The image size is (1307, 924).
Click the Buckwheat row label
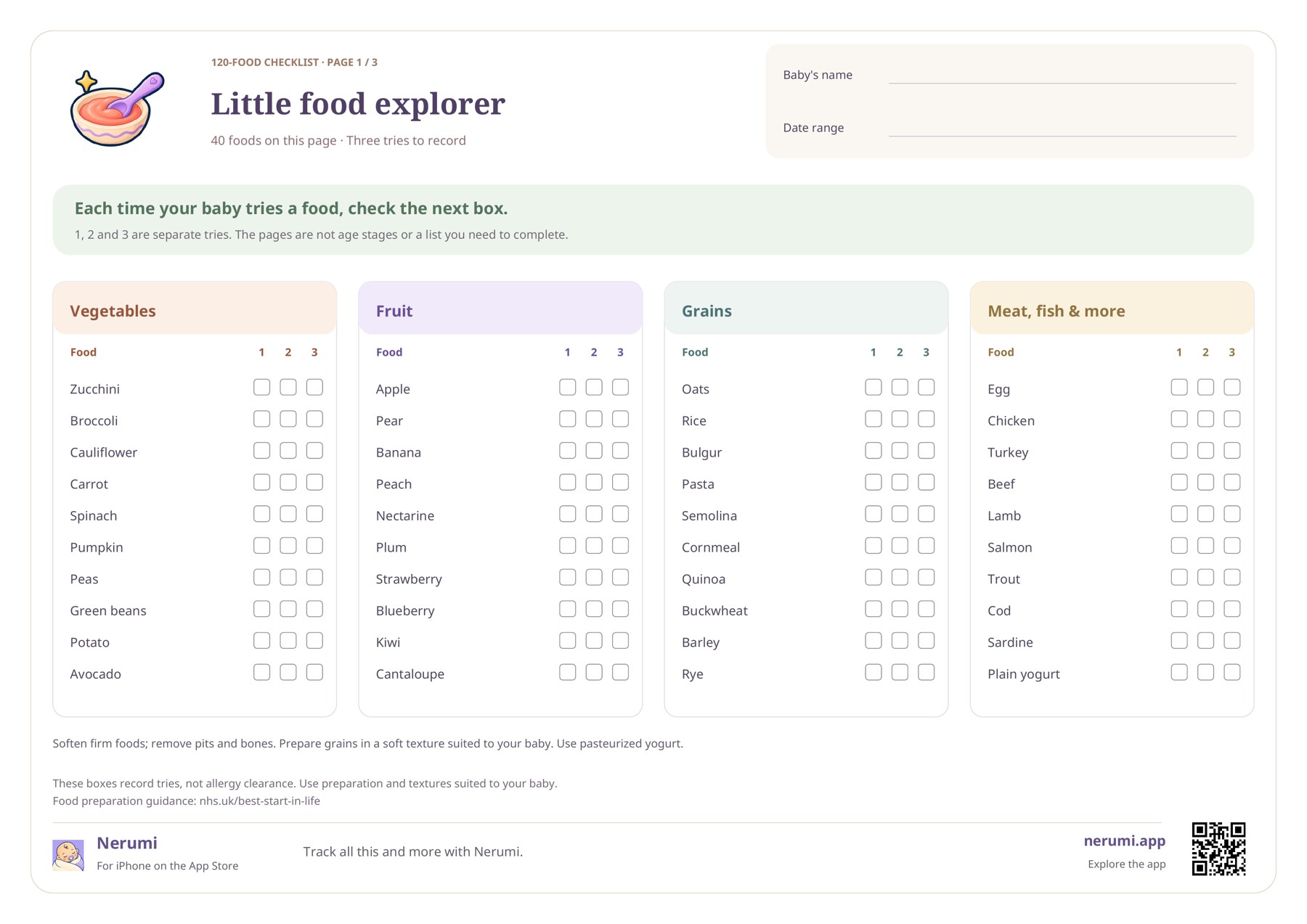(x=714, y=610)
